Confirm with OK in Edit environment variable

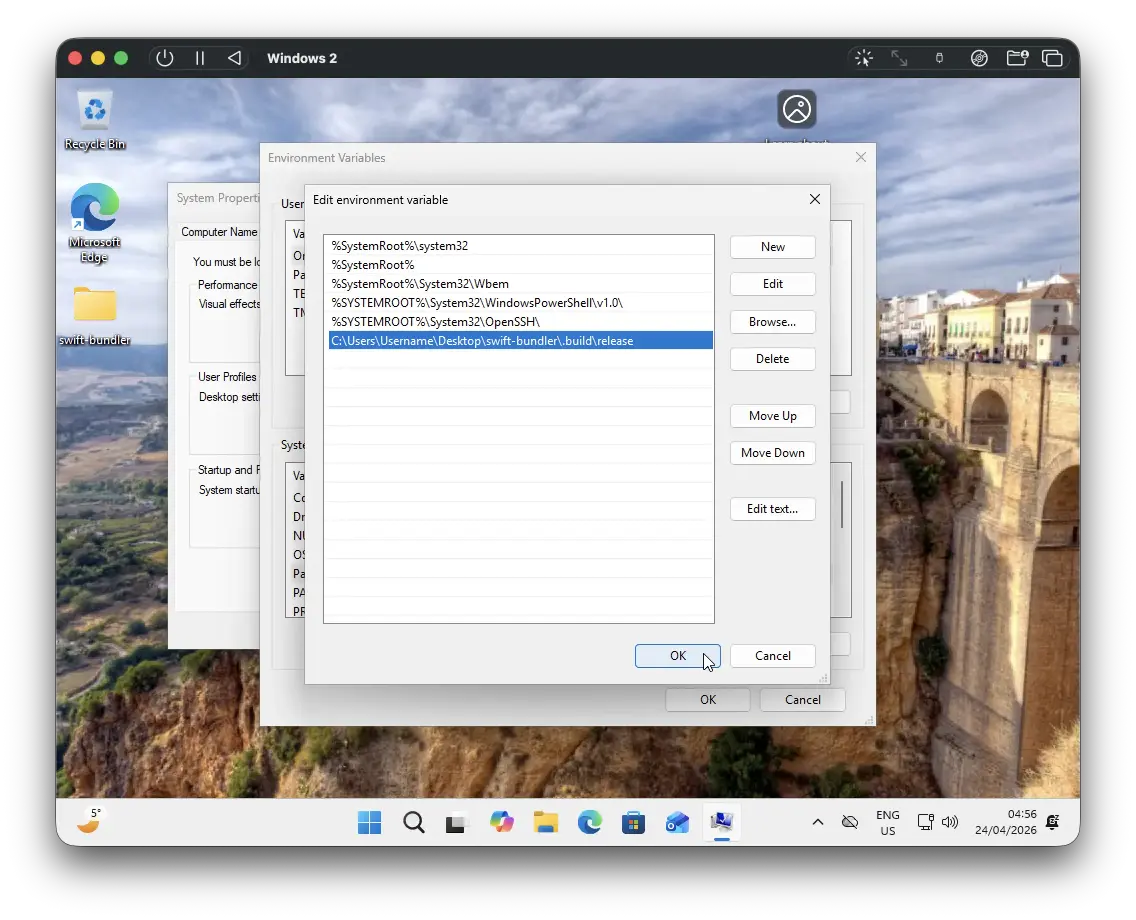coord(677,656)
